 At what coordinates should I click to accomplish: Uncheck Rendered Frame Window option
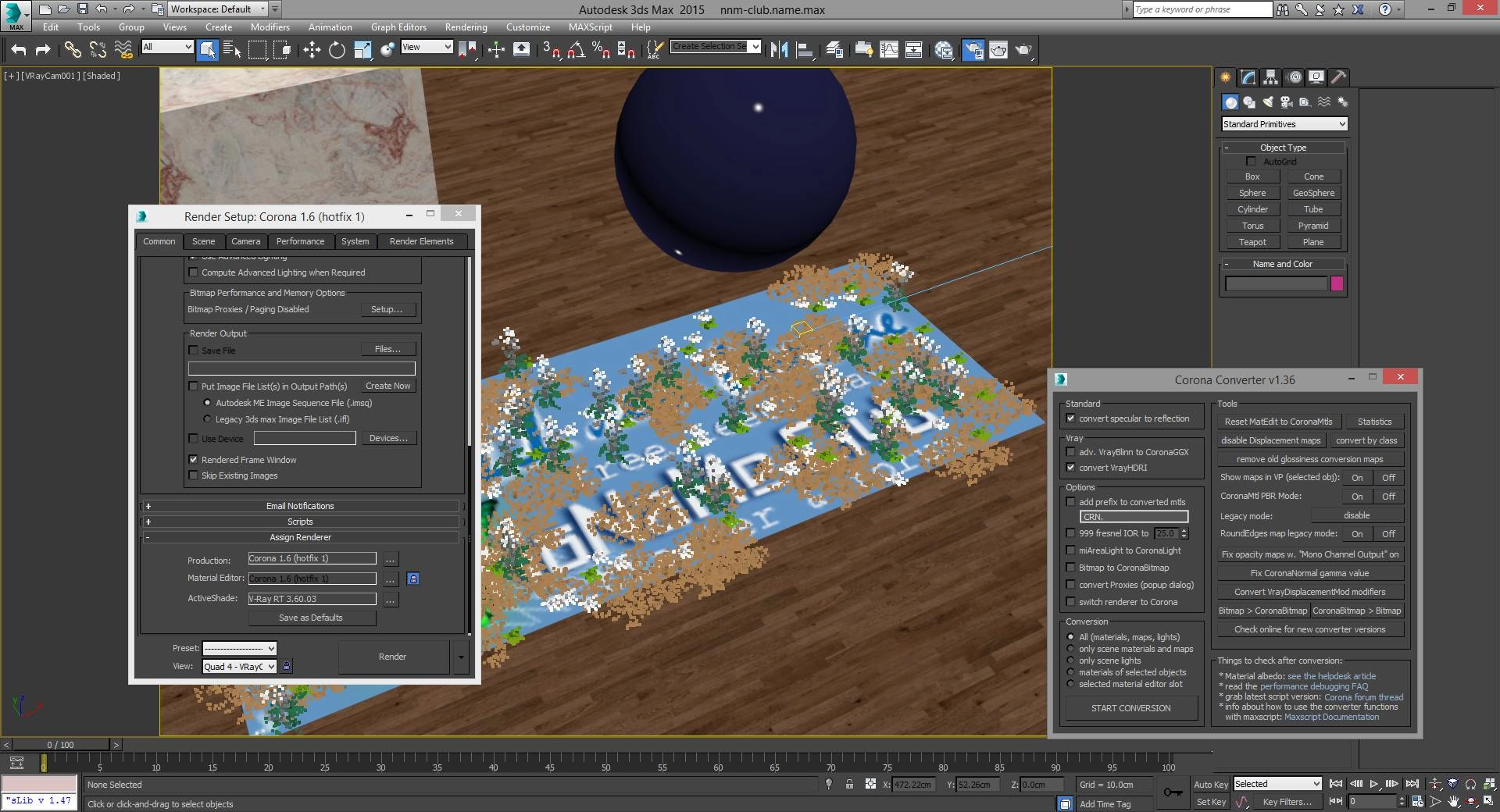pos(194,460)
